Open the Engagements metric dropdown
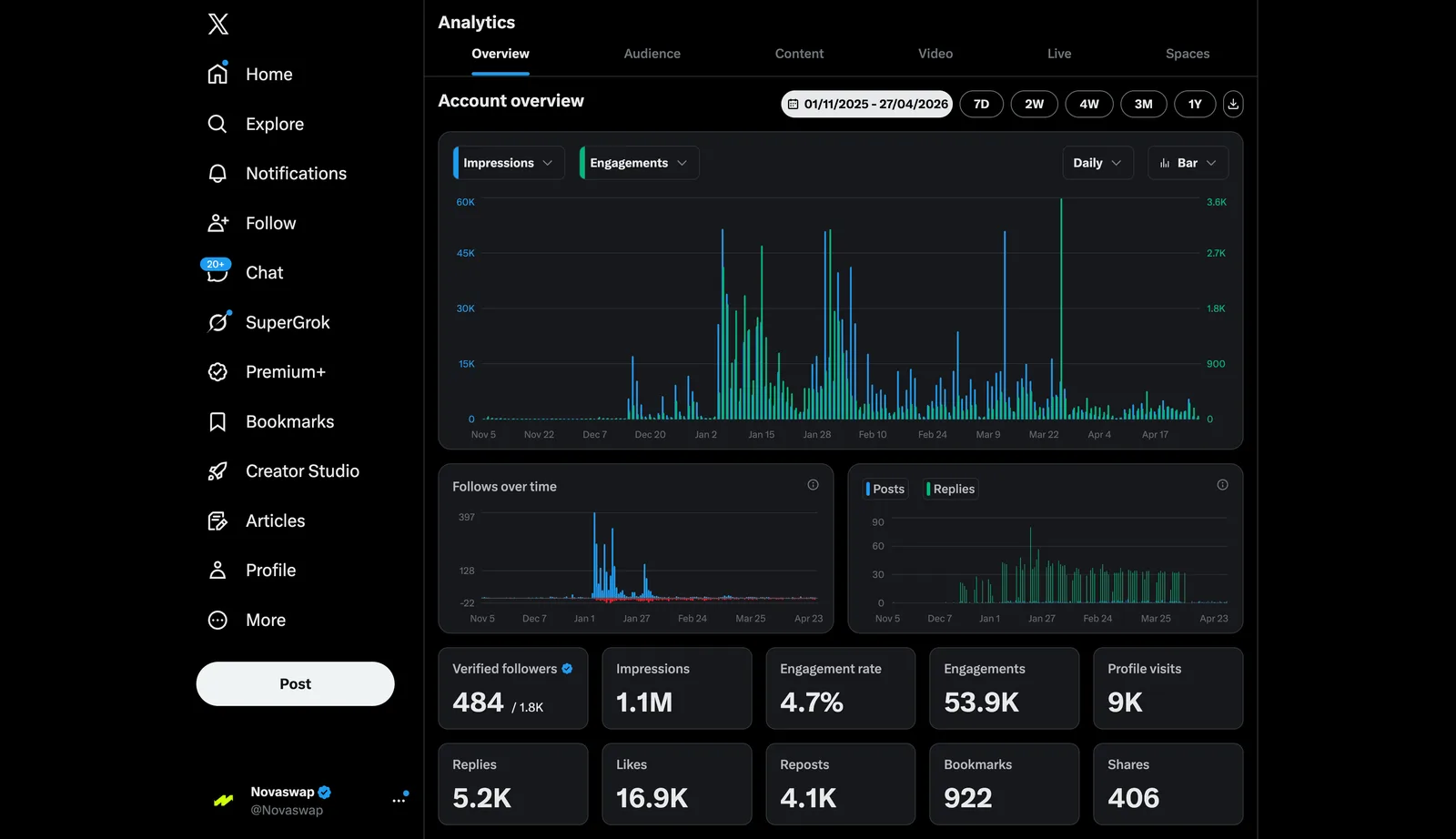Viewport: 1456px width, 839px height. click(x=639, y=163)
